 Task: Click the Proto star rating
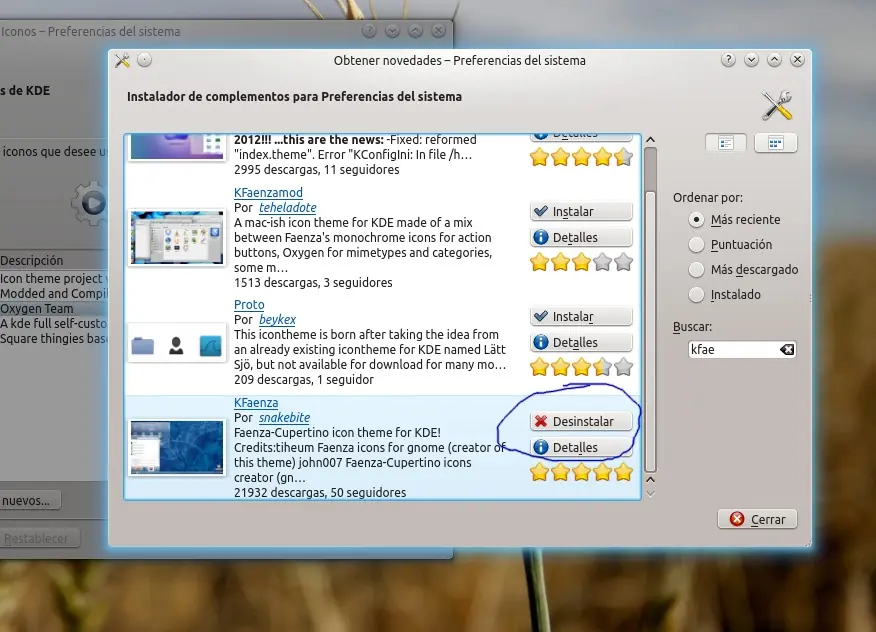point(581,367)
